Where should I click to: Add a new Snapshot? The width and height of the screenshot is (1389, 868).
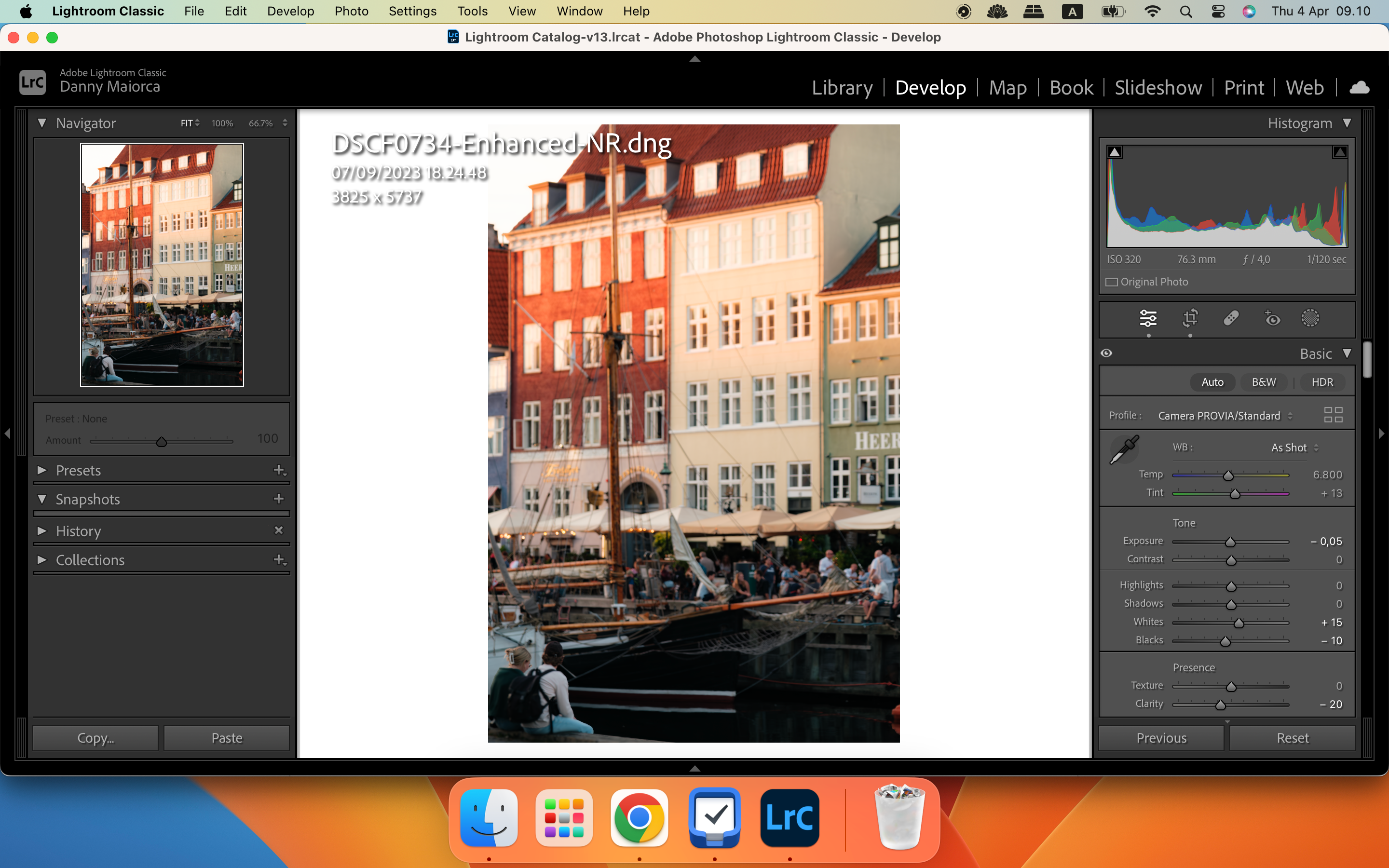point(278,498)
